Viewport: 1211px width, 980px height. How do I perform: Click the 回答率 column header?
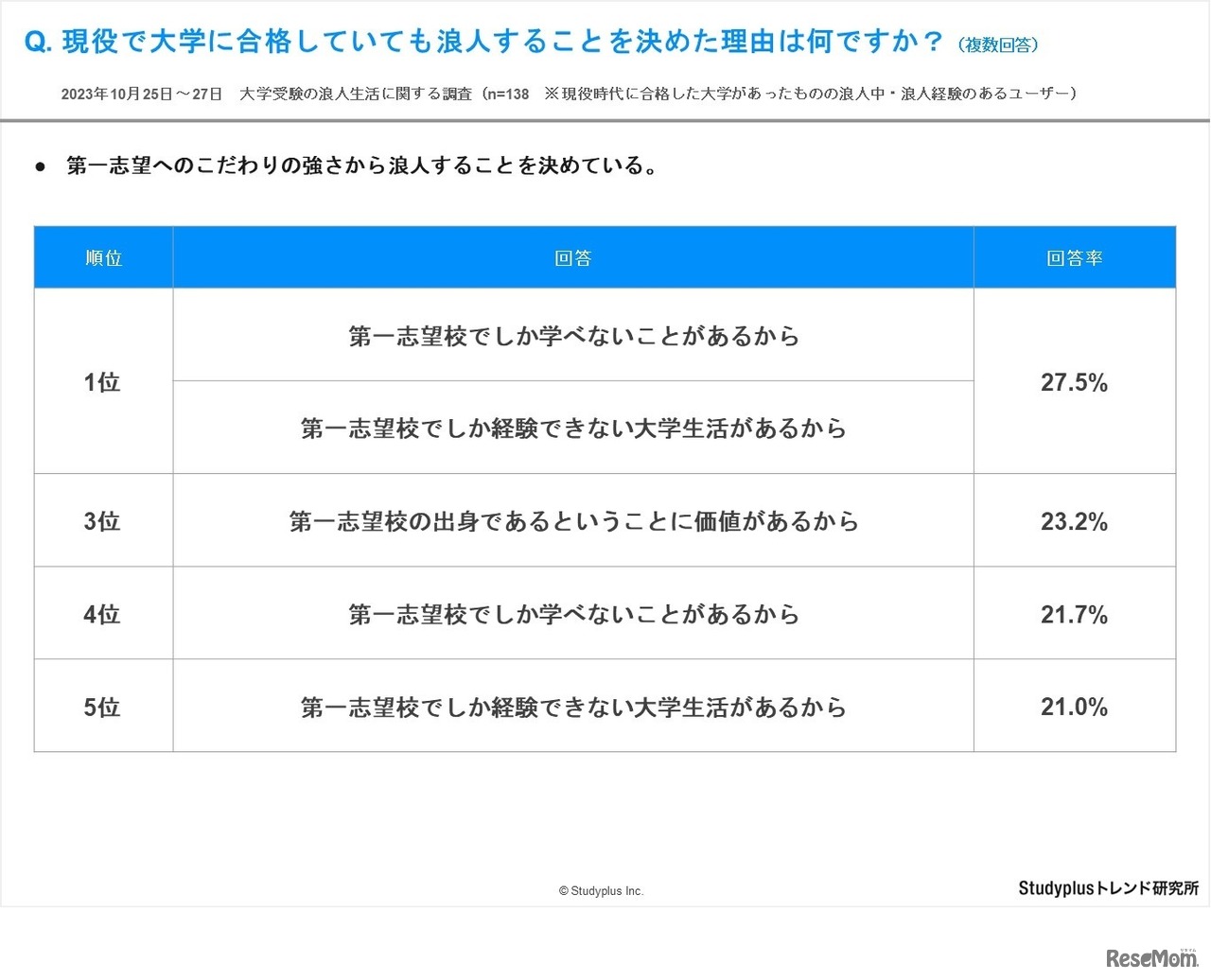[x=1075, y=256]
